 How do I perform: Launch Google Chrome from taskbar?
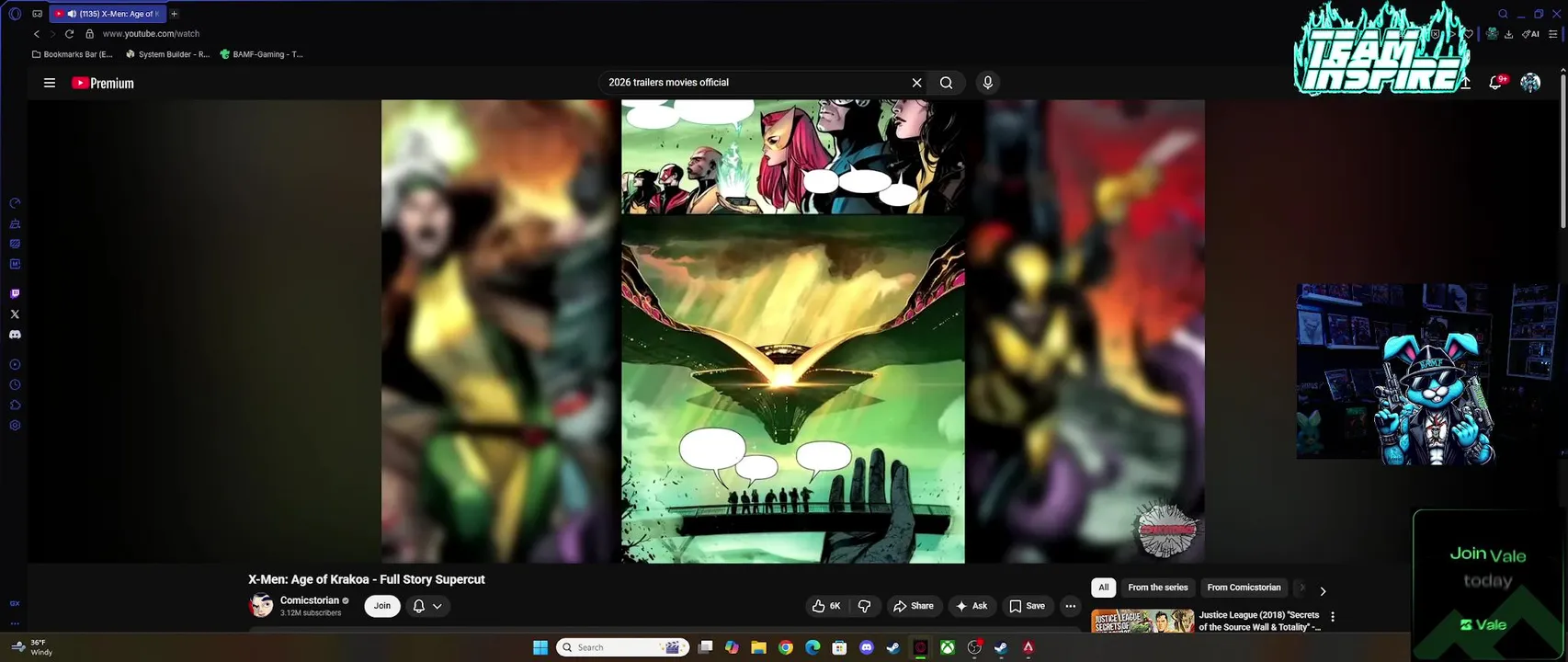[x=786, y=647]
